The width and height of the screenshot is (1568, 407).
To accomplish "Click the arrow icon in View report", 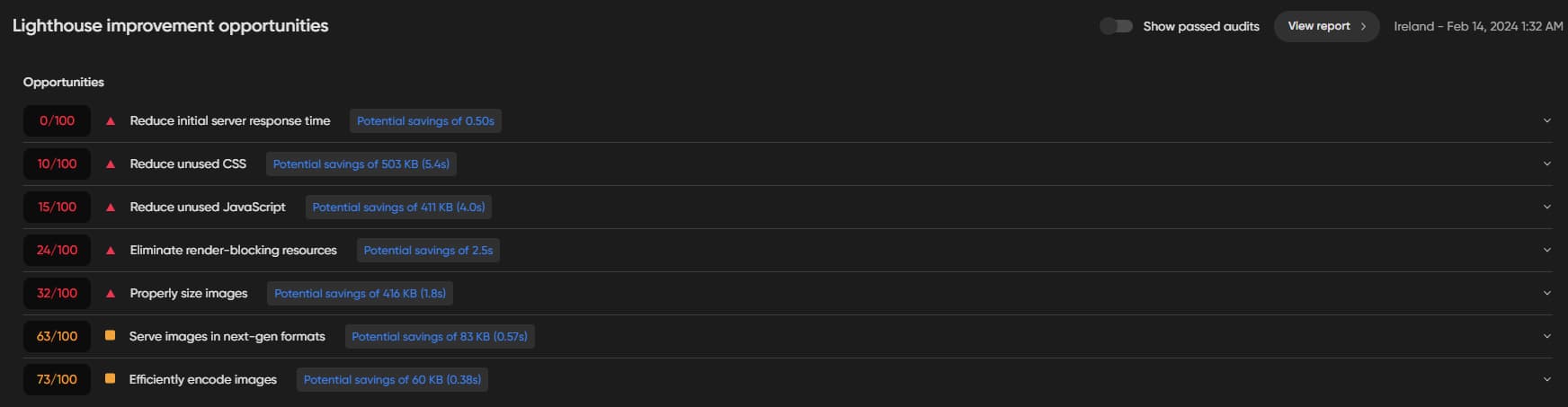I will [x=1363, y=26].
